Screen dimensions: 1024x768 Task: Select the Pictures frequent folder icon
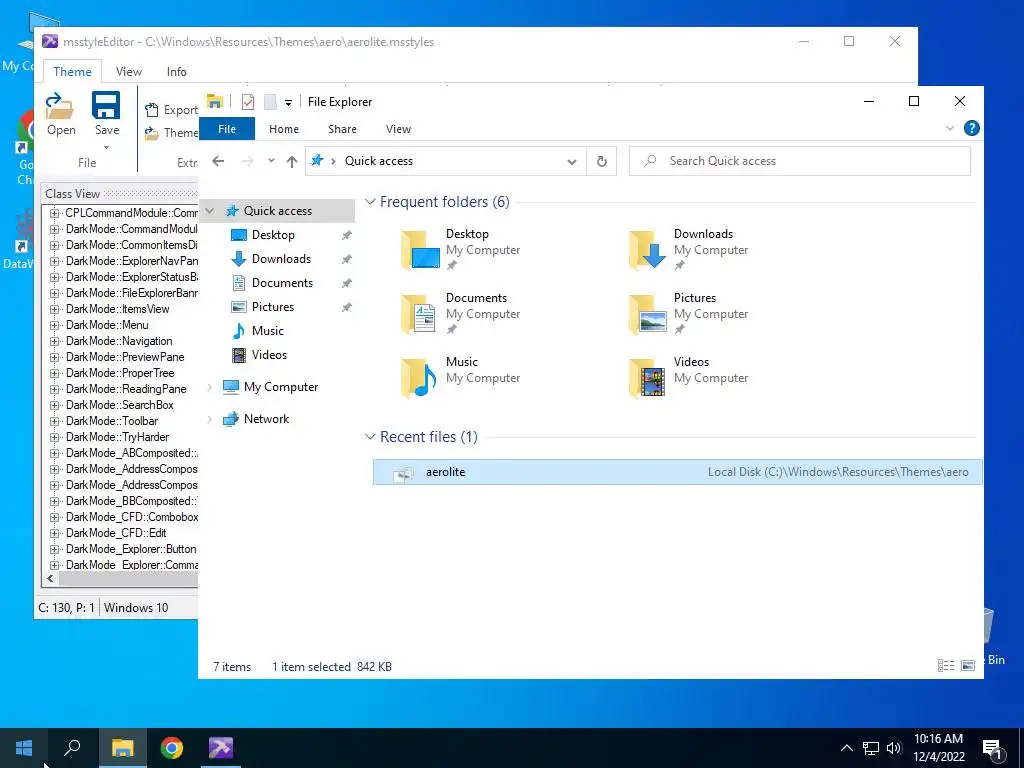pyautogui.click(x=647, y=313)
